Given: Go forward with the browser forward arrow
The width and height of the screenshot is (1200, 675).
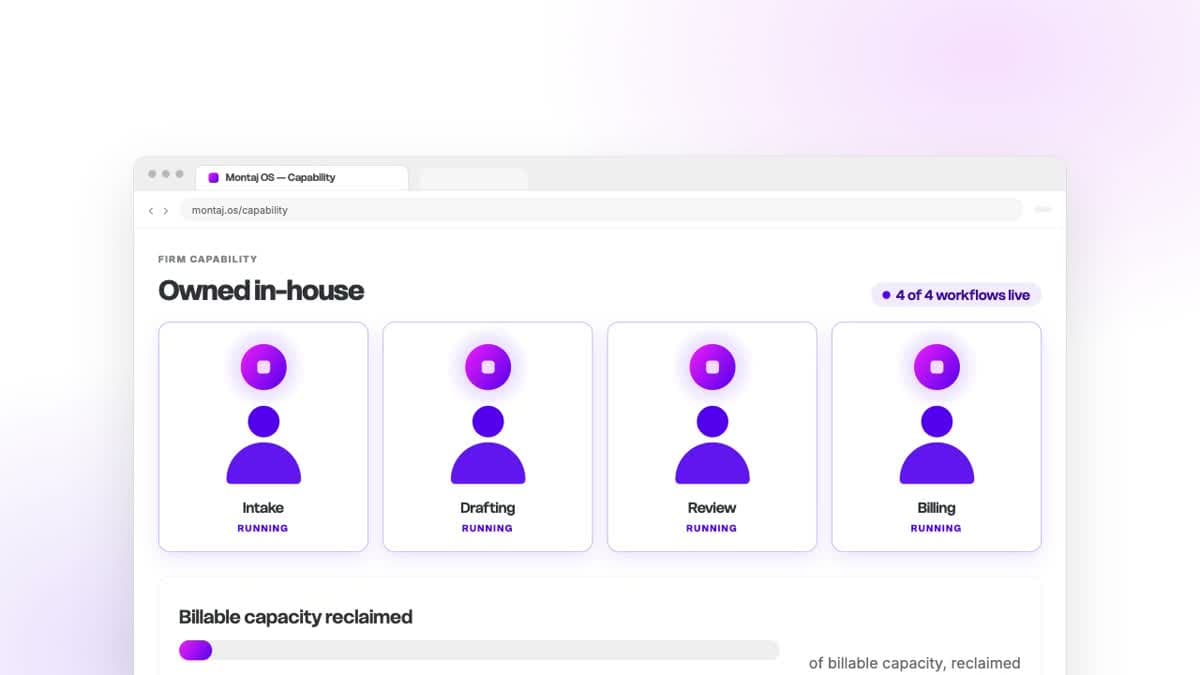Looking at the screenshot, I should point(166,211).
